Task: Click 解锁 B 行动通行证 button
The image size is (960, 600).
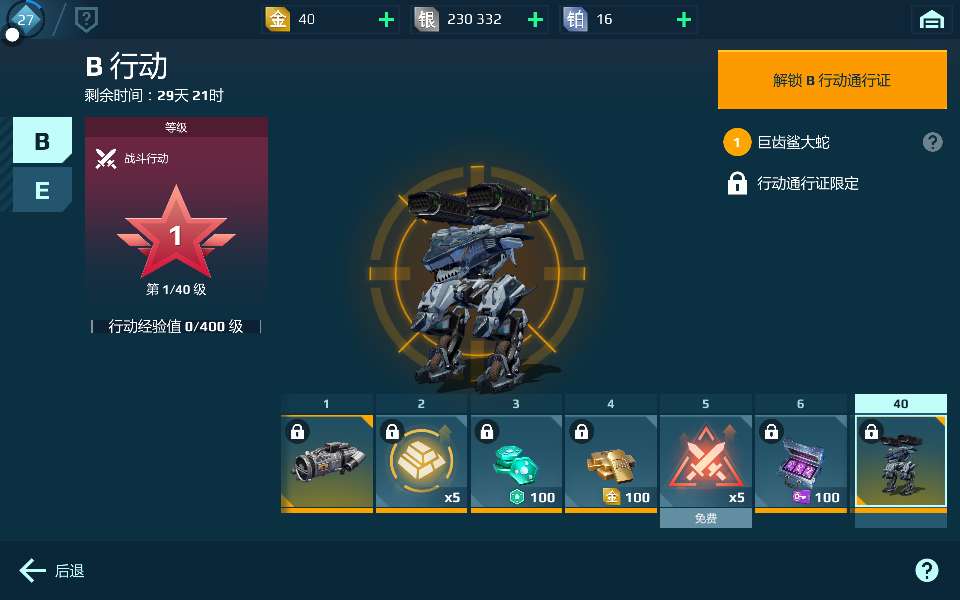Action: tap(832, 80)
